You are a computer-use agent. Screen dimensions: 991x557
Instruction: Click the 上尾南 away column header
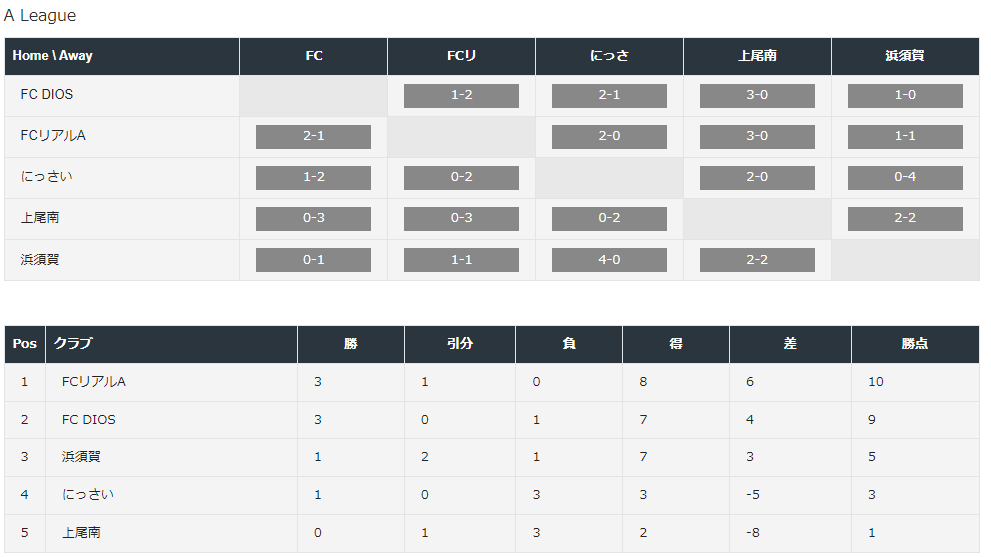pyautogui.click(x=757, y=56)
